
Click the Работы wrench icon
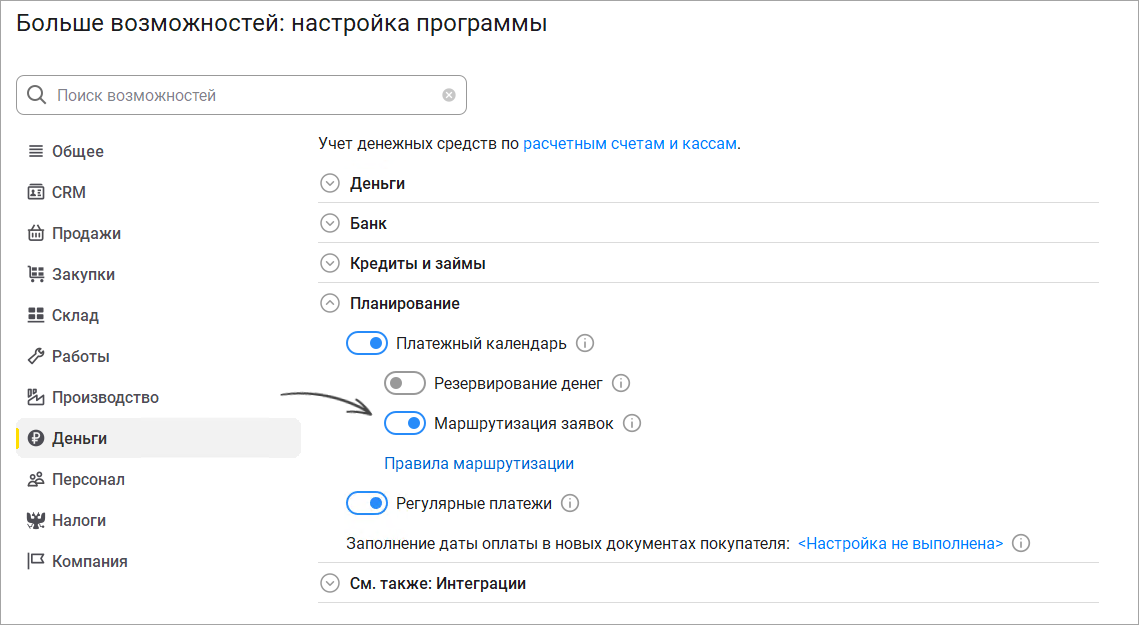click(36, 356)
